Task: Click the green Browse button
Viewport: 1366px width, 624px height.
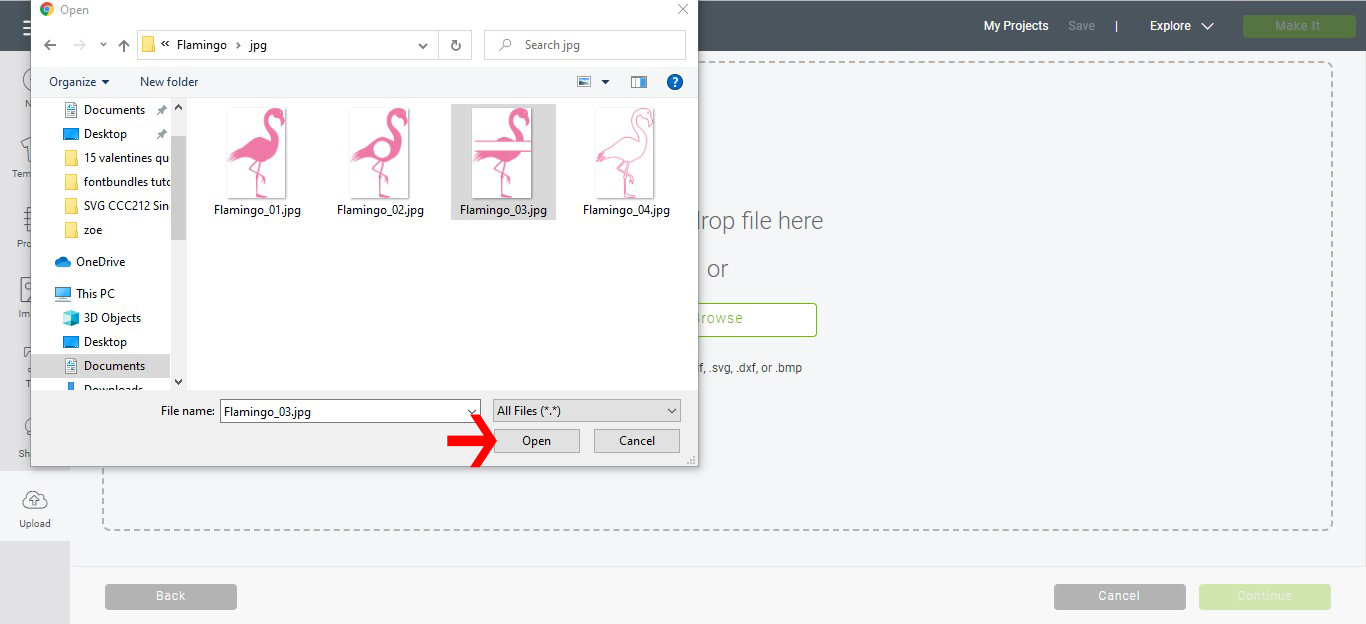Action: (757, 319)
